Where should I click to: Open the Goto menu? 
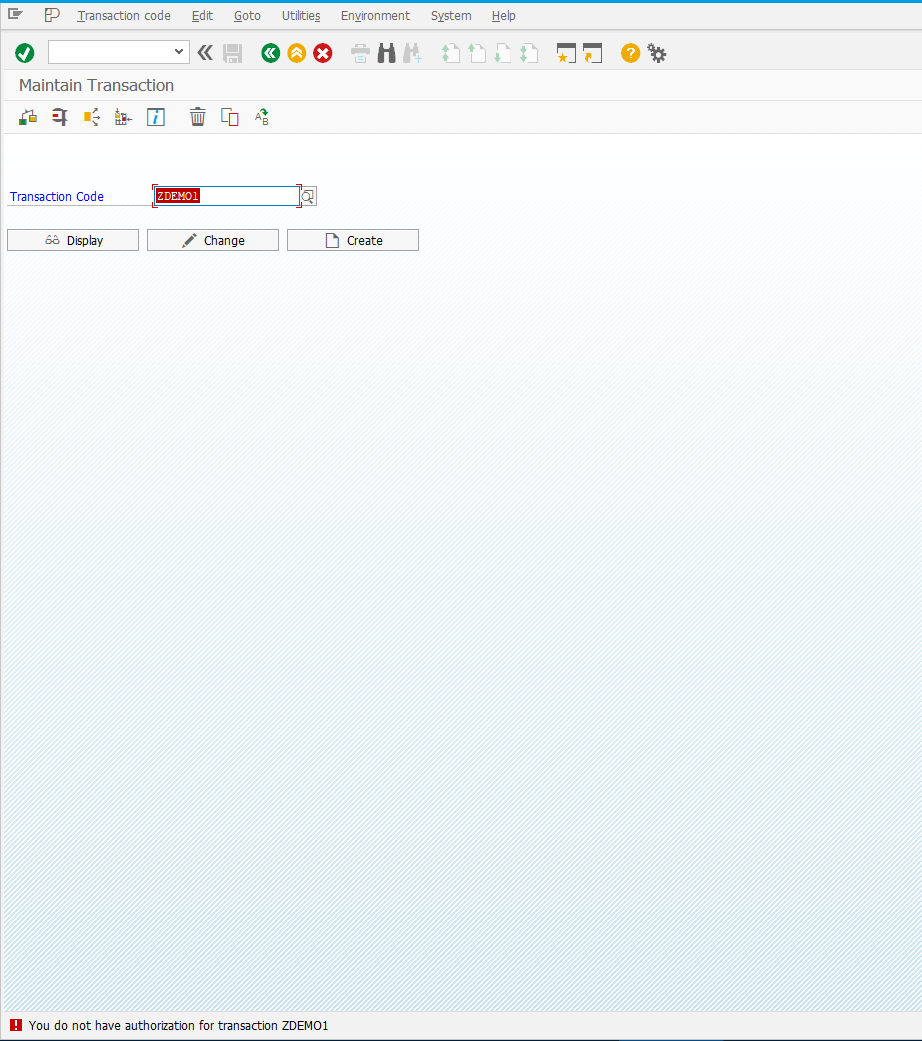pyautogui.click(x=247, y=15)
